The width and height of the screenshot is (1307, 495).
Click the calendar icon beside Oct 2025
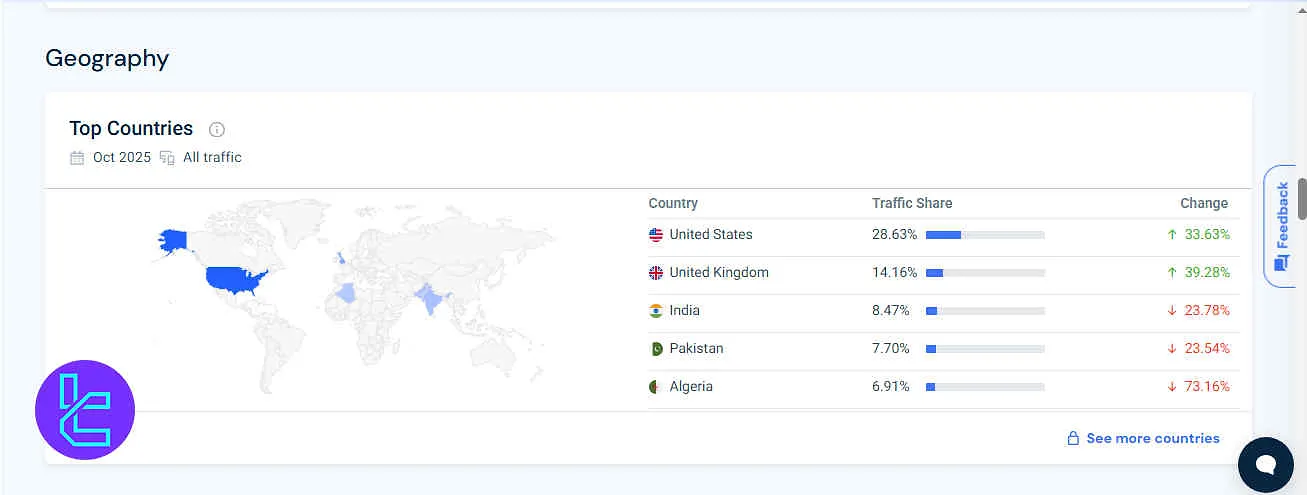(x=77, y=158)
